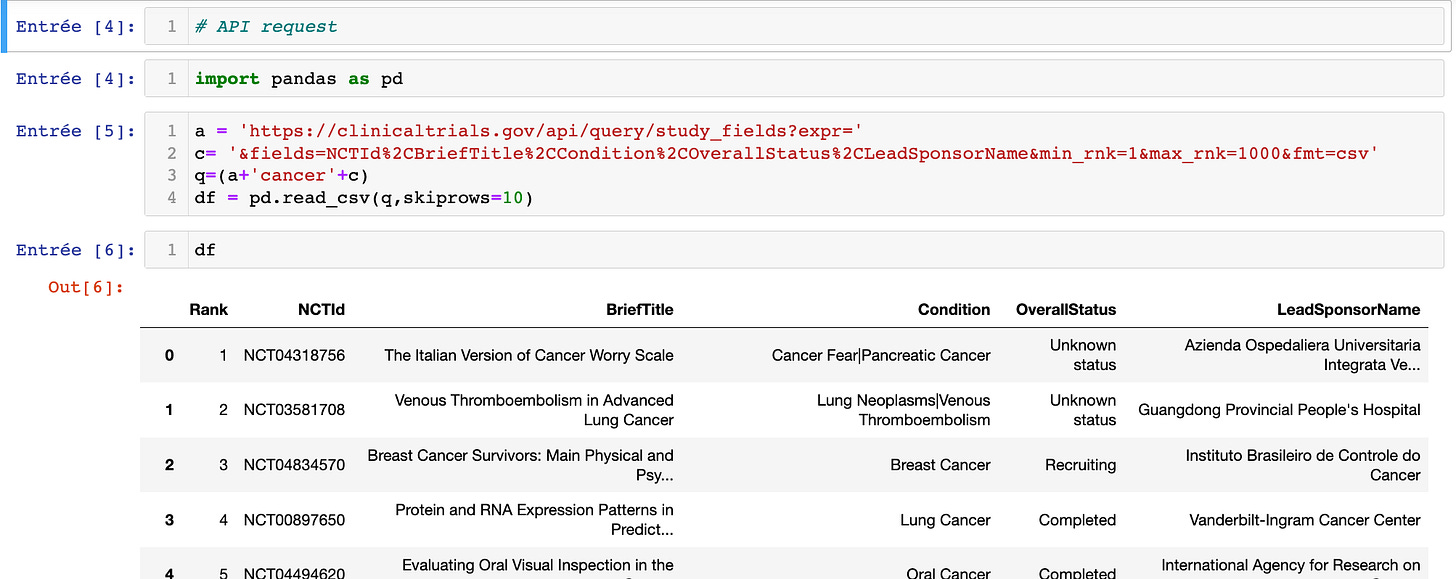
Task: Click the Out[6]: output prompt
Action: [86, 288]
